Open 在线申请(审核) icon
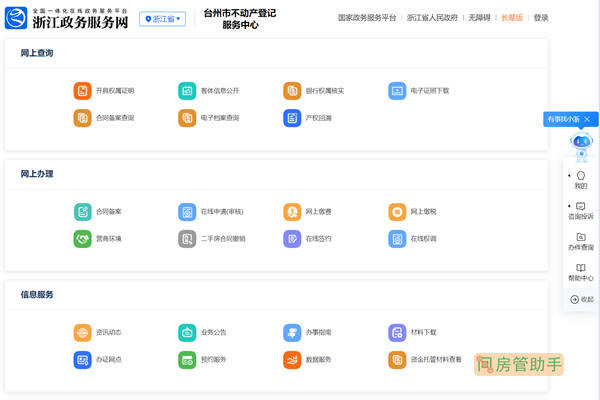 (x=187, y=212)
